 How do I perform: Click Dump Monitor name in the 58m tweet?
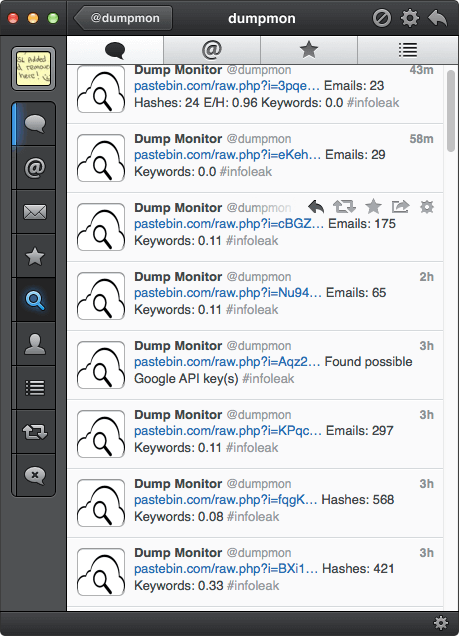tap(178, 139)
